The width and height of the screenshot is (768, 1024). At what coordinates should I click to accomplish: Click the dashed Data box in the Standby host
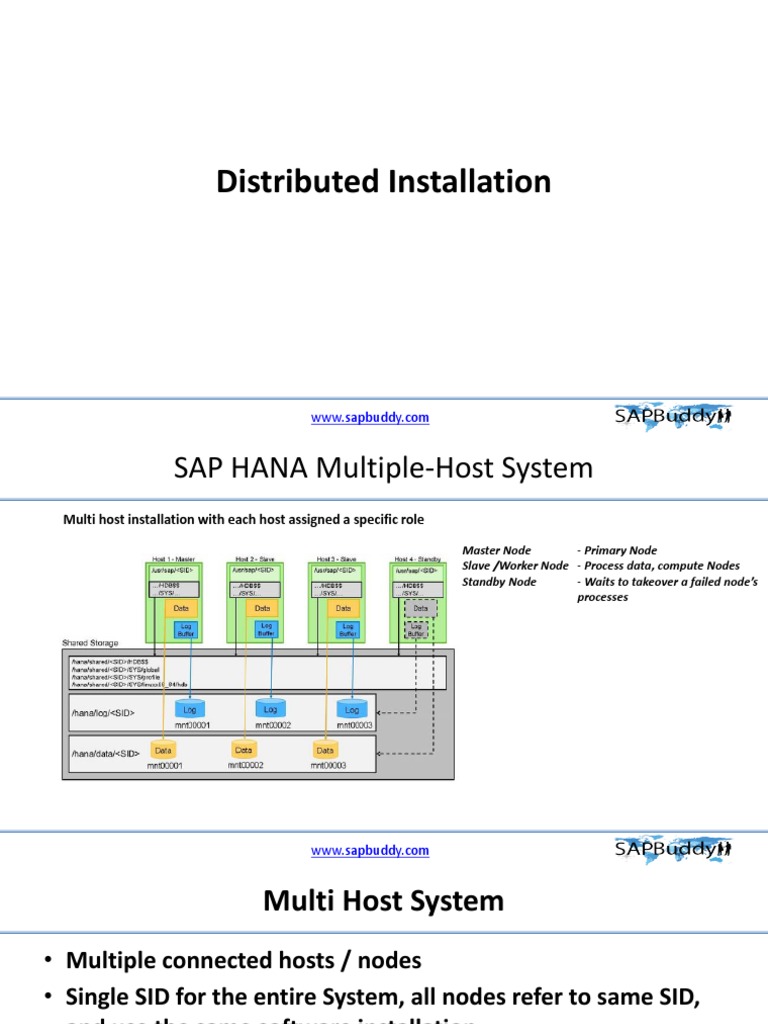(421, 609)
